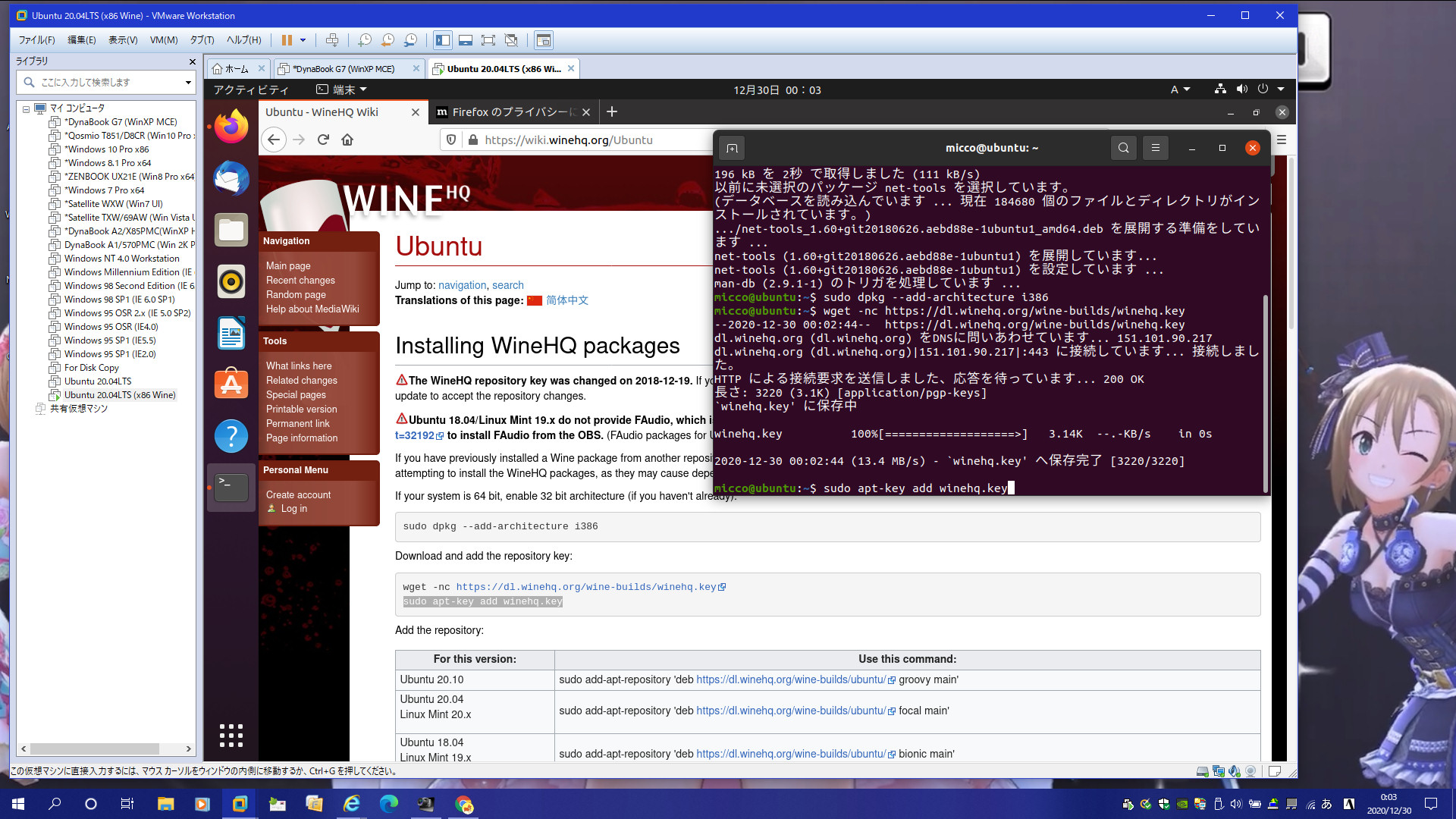This screenshot has height=819, width=1456.
Task: Select 共有仮想マシン in the library tree
Action: pyautogui.click(x=78, y=409)
